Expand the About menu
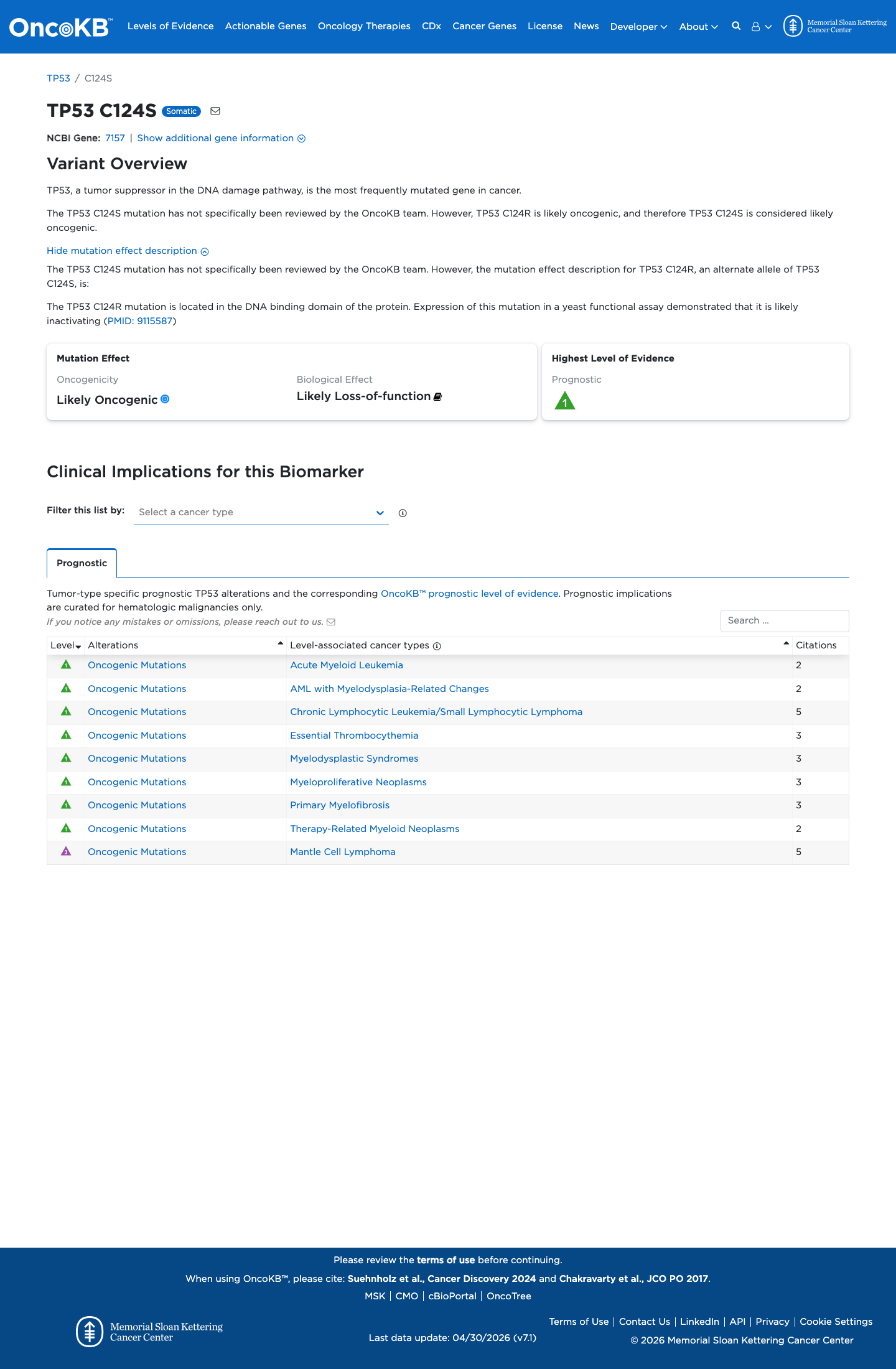 coord(698,26)
